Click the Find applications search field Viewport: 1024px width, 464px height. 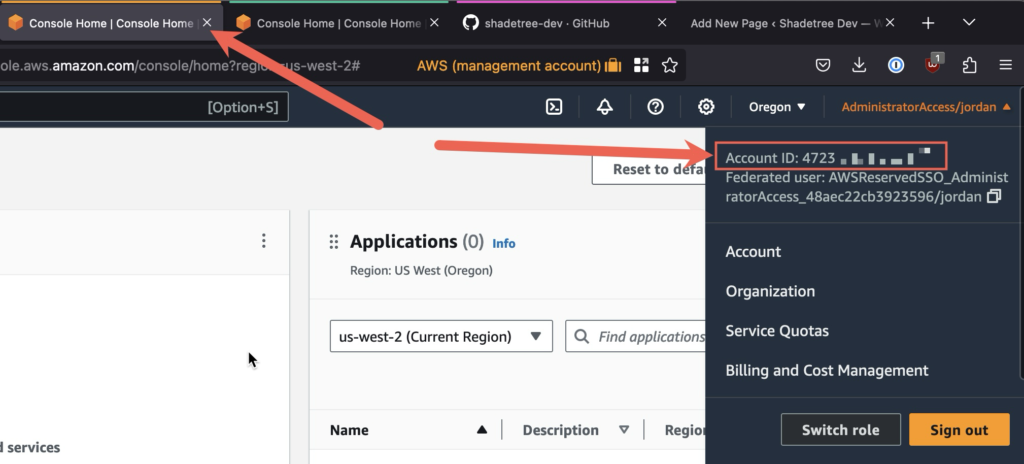650,337
